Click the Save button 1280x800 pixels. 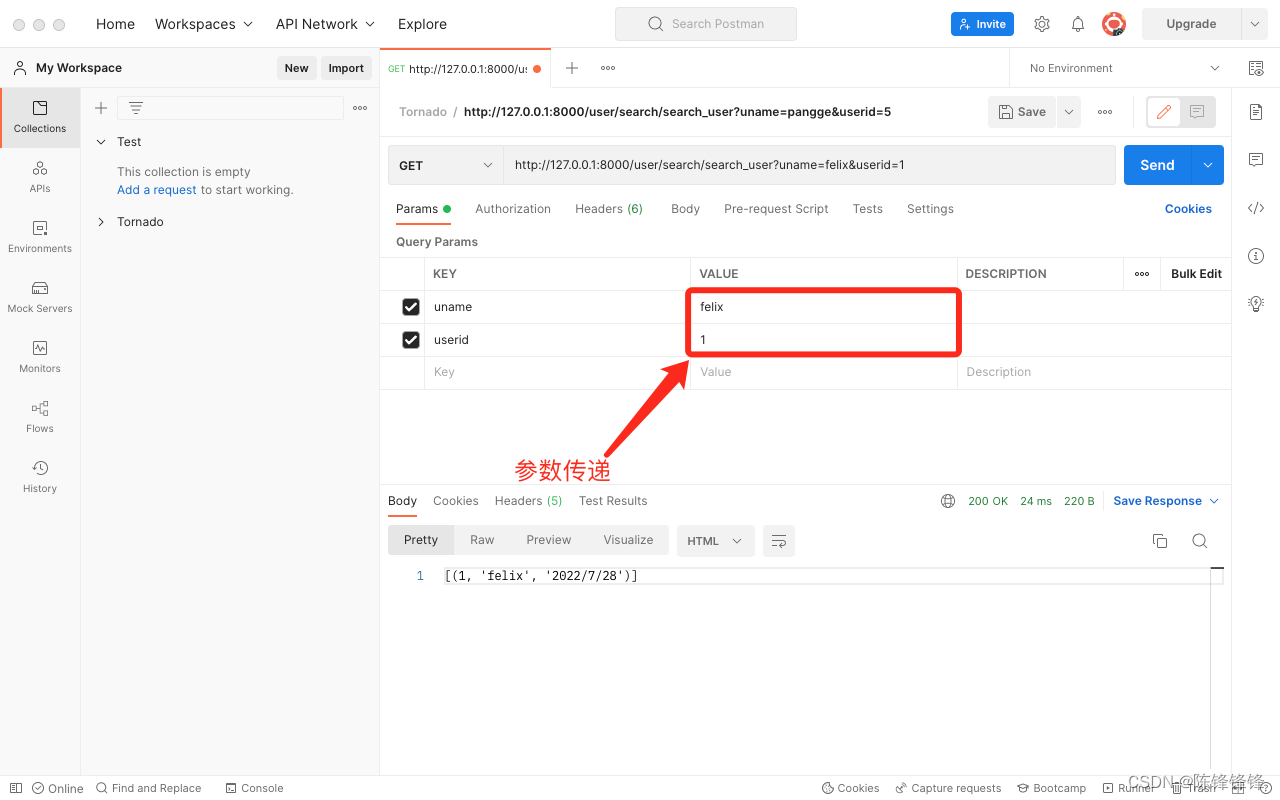pyautogui.click(x=1022, y=112)
